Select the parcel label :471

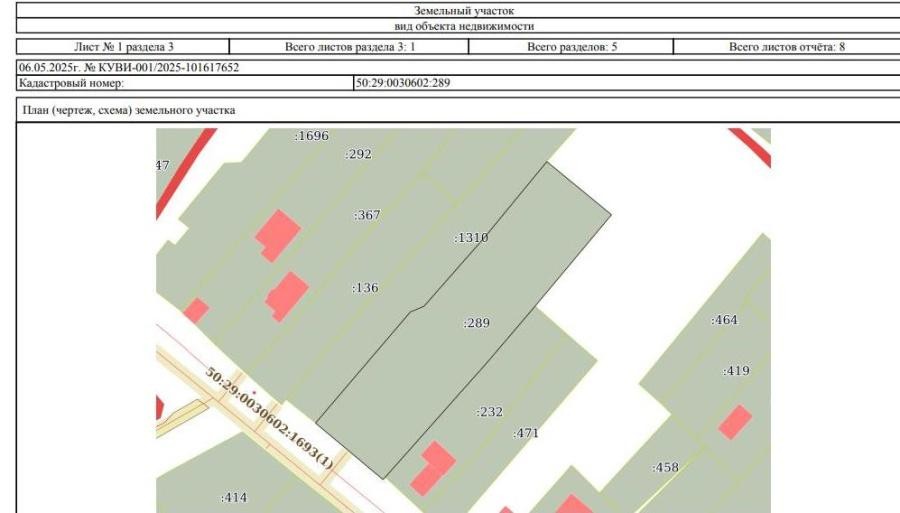click(526, 433)
